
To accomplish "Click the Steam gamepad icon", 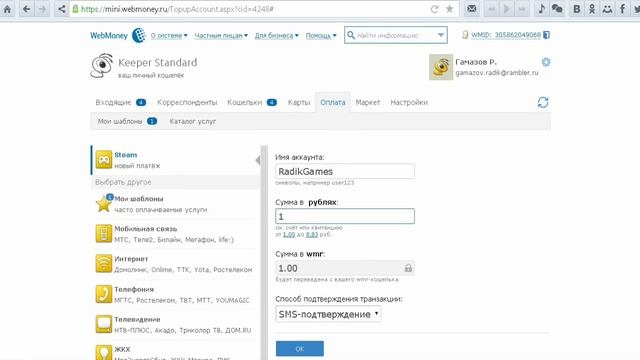I will pos(104,160).
